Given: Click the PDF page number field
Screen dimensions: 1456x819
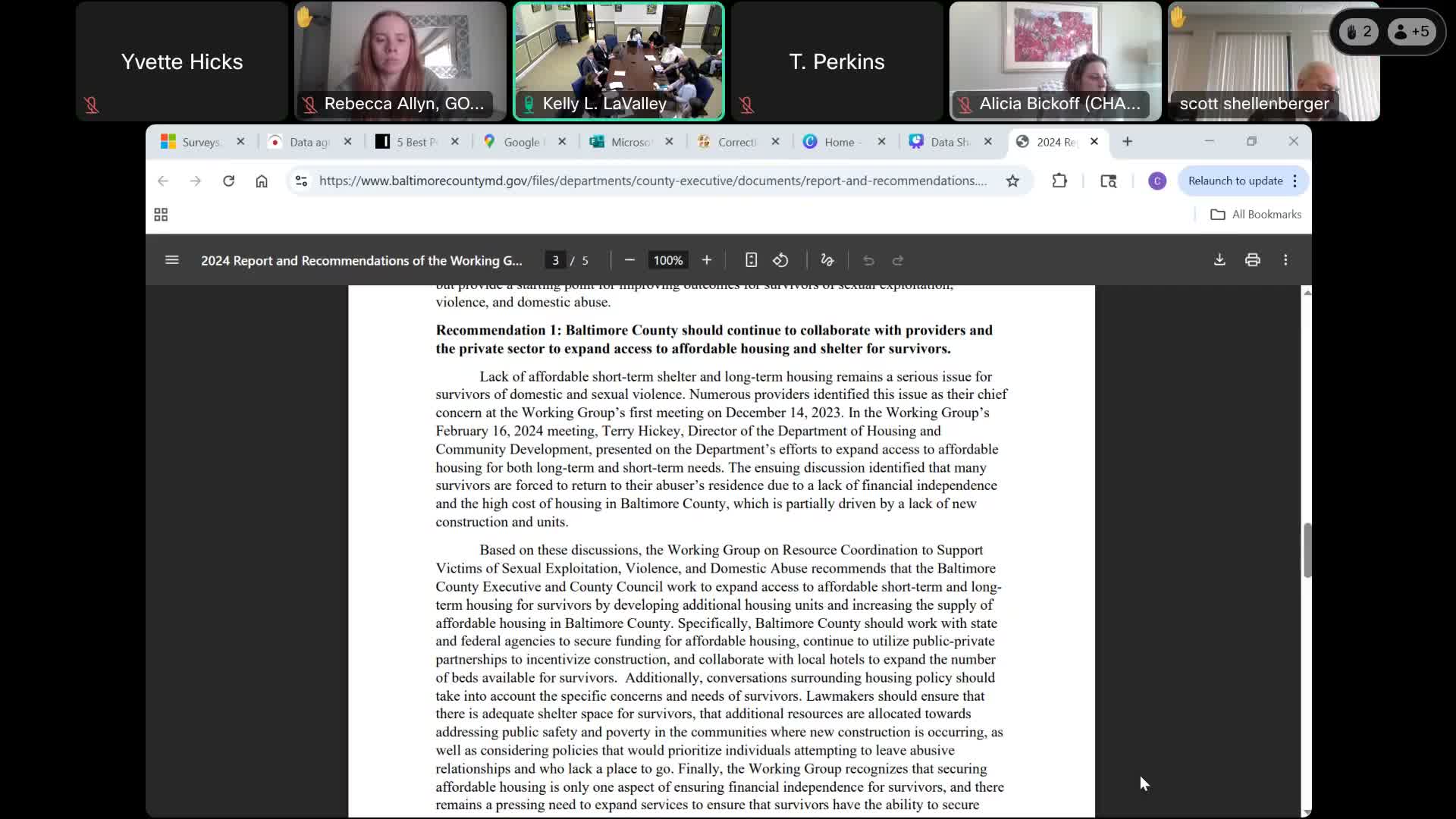Looking at the screenshot, I should [x=556, y=260].
